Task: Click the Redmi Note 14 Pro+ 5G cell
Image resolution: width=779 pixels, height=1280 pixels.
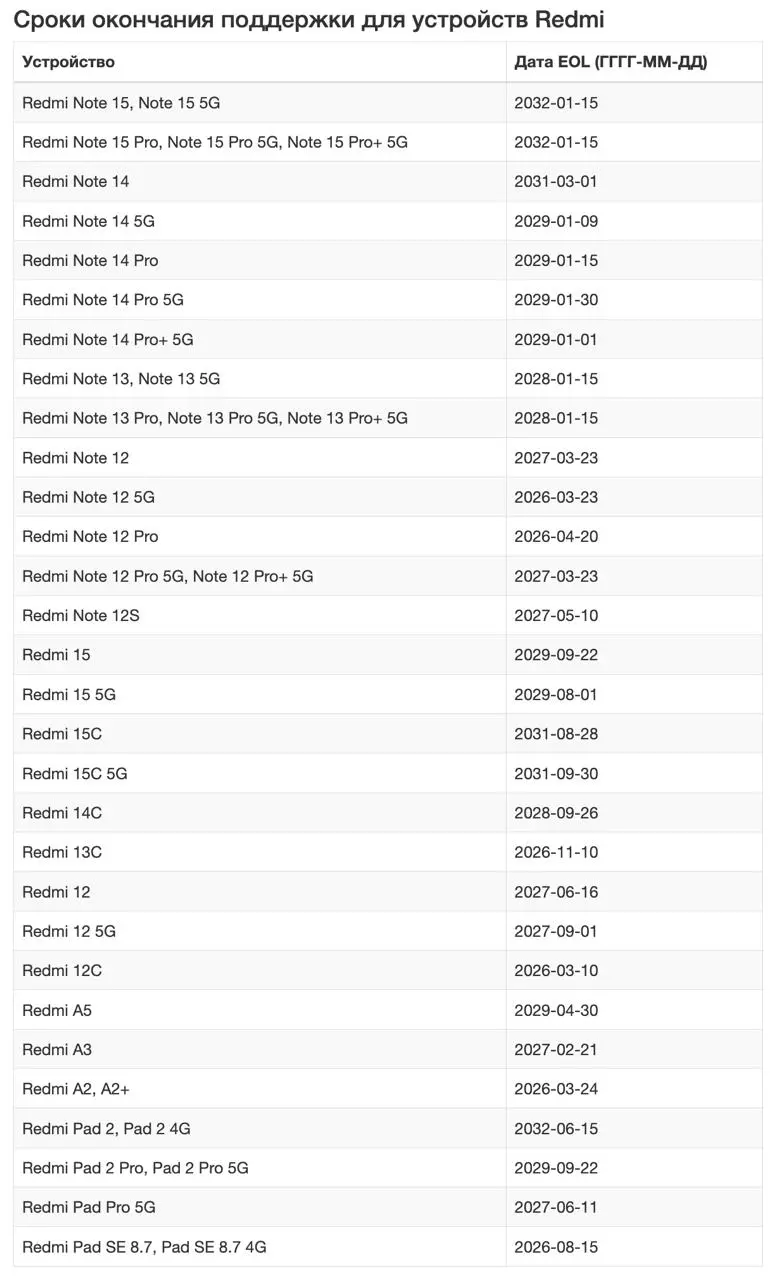Action: pyautogui.click(x=260, y=339)
